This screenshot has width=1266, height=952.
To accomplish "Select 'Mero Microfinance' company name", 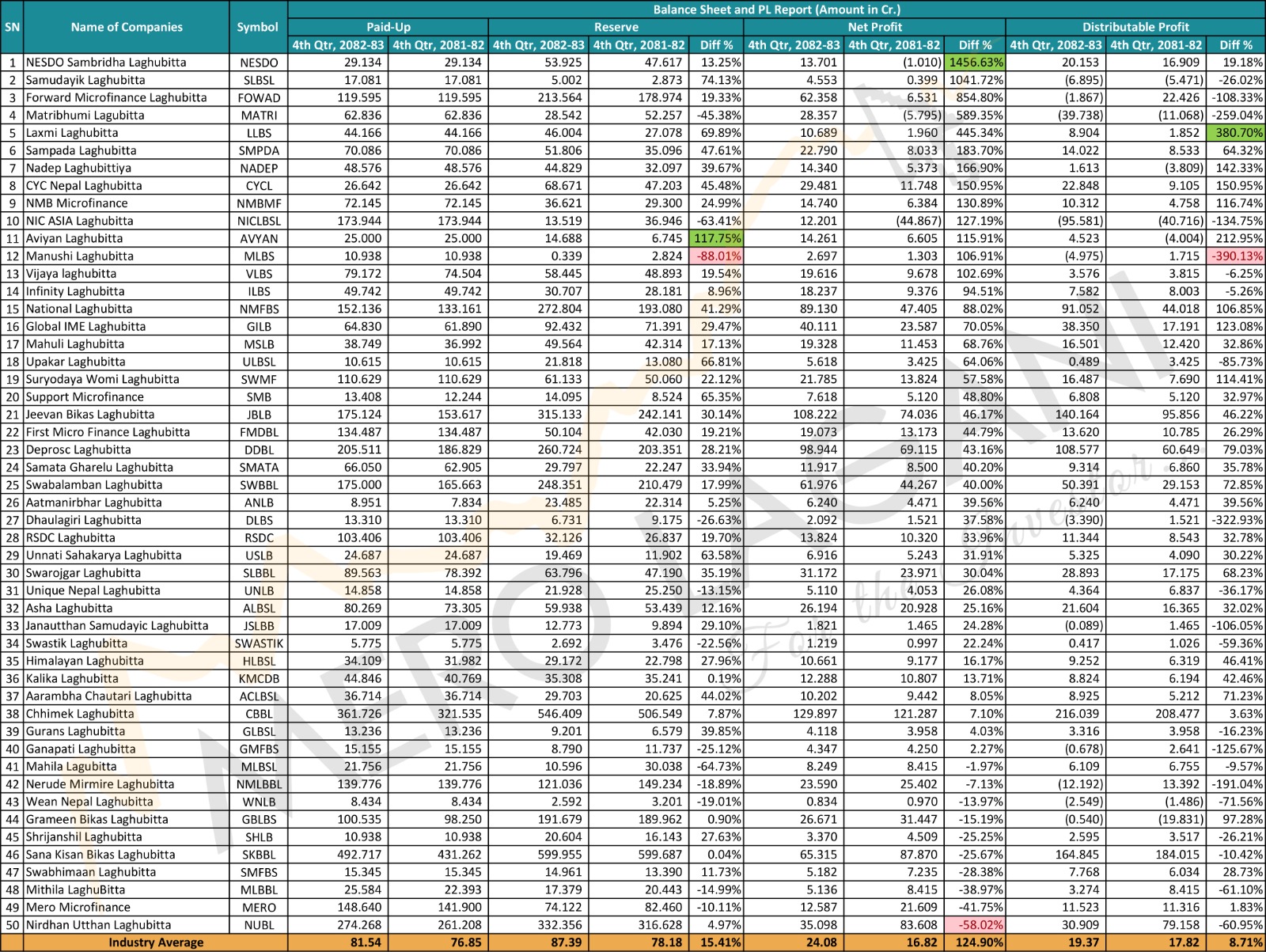I will click(x=78, y=907).
